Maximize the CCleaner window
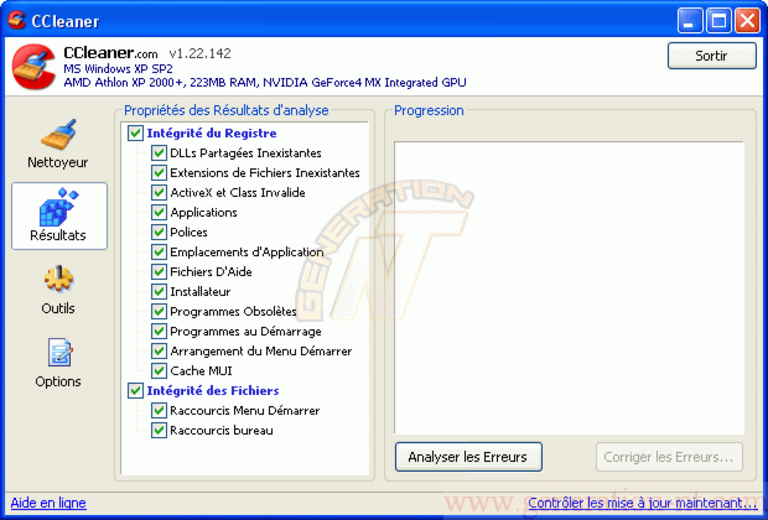 click(719, 21)
